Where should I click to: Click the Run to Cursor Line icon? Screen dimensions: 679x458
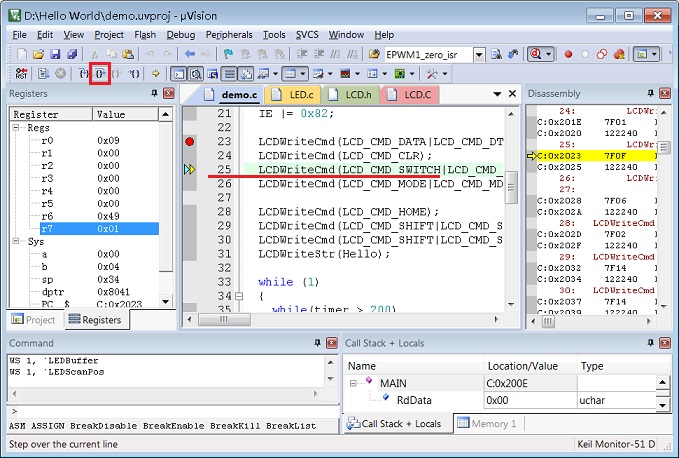coord(135,74)
